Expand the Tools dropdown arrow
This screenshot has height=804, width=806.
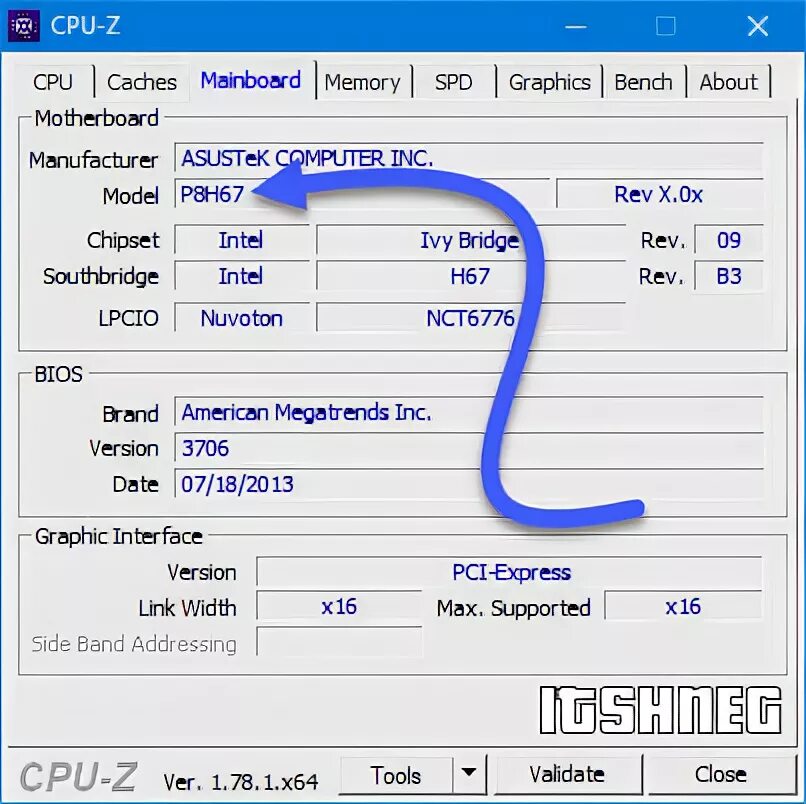(469, 775)
